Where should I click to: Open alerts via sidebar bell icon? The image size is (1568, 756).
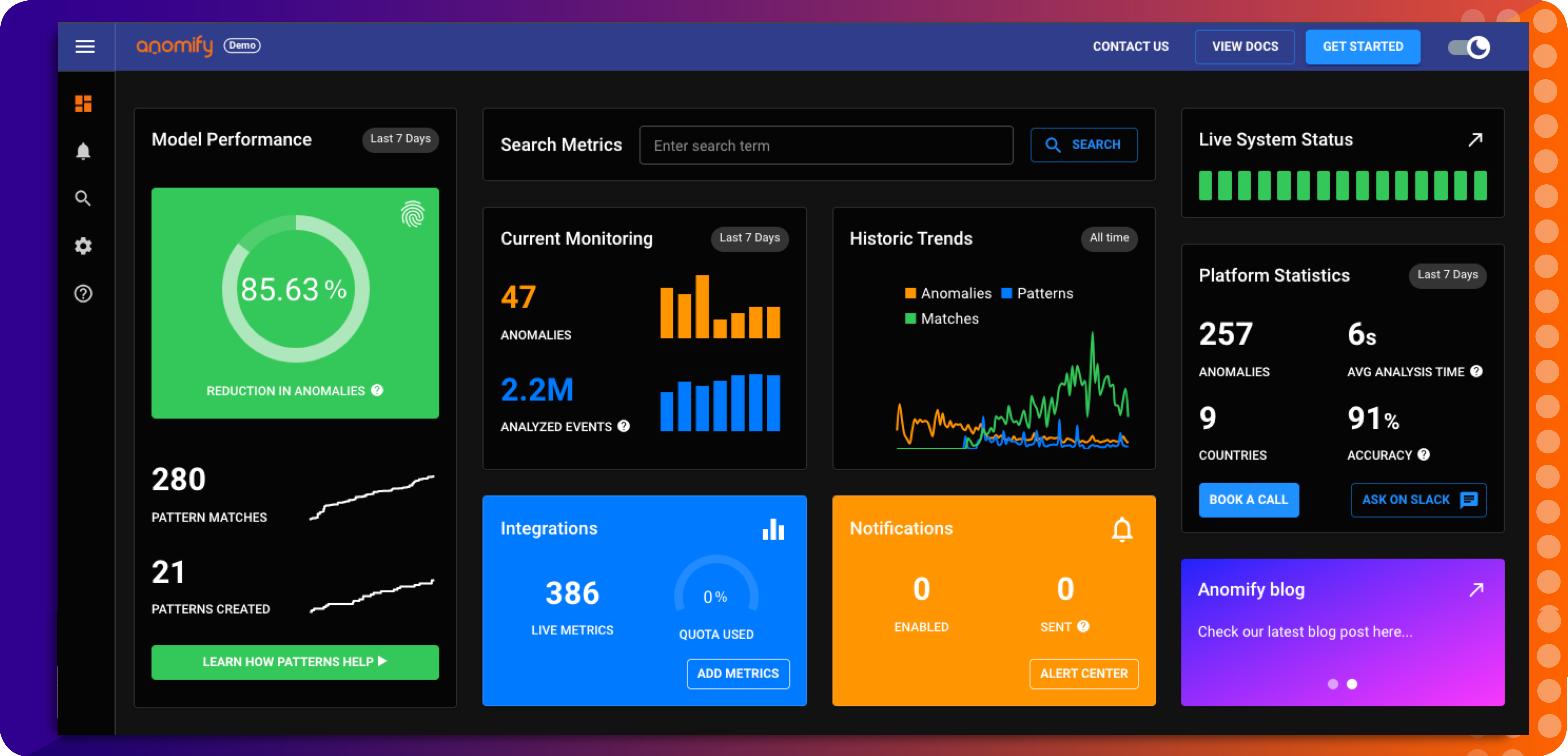tap(83, 151)
